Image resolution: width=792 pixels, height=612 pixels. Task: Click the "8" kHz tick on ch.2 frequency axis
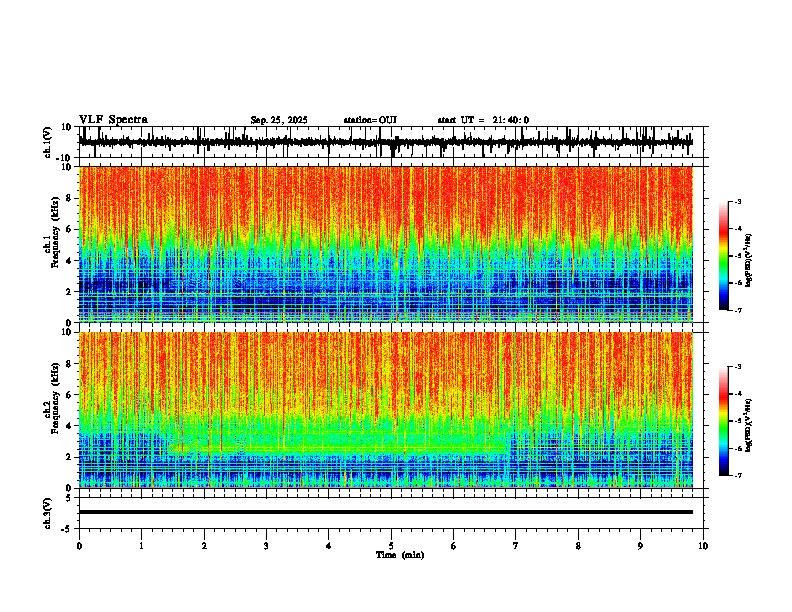(x=69, y=364)
